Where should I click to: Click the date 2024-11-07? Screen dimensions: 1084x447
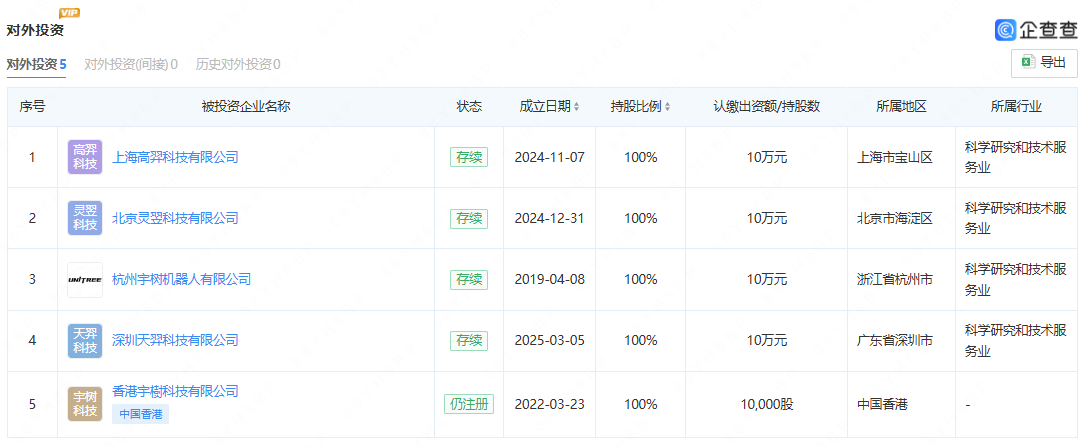pos(550,158)
